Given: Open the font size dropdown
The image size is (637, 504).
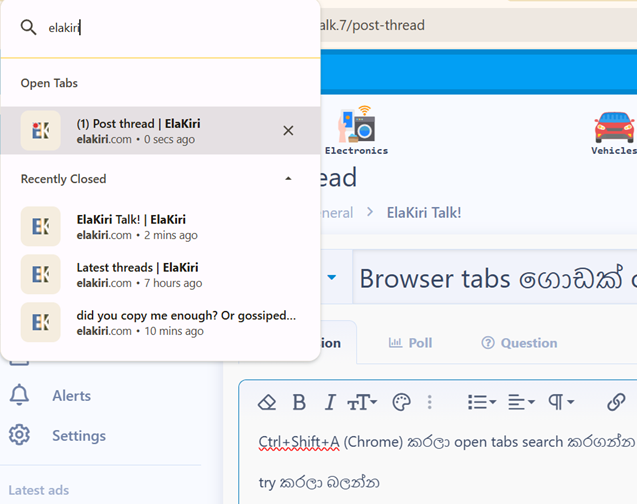Looking at the screenshot, I should click(x=362, y=402).
